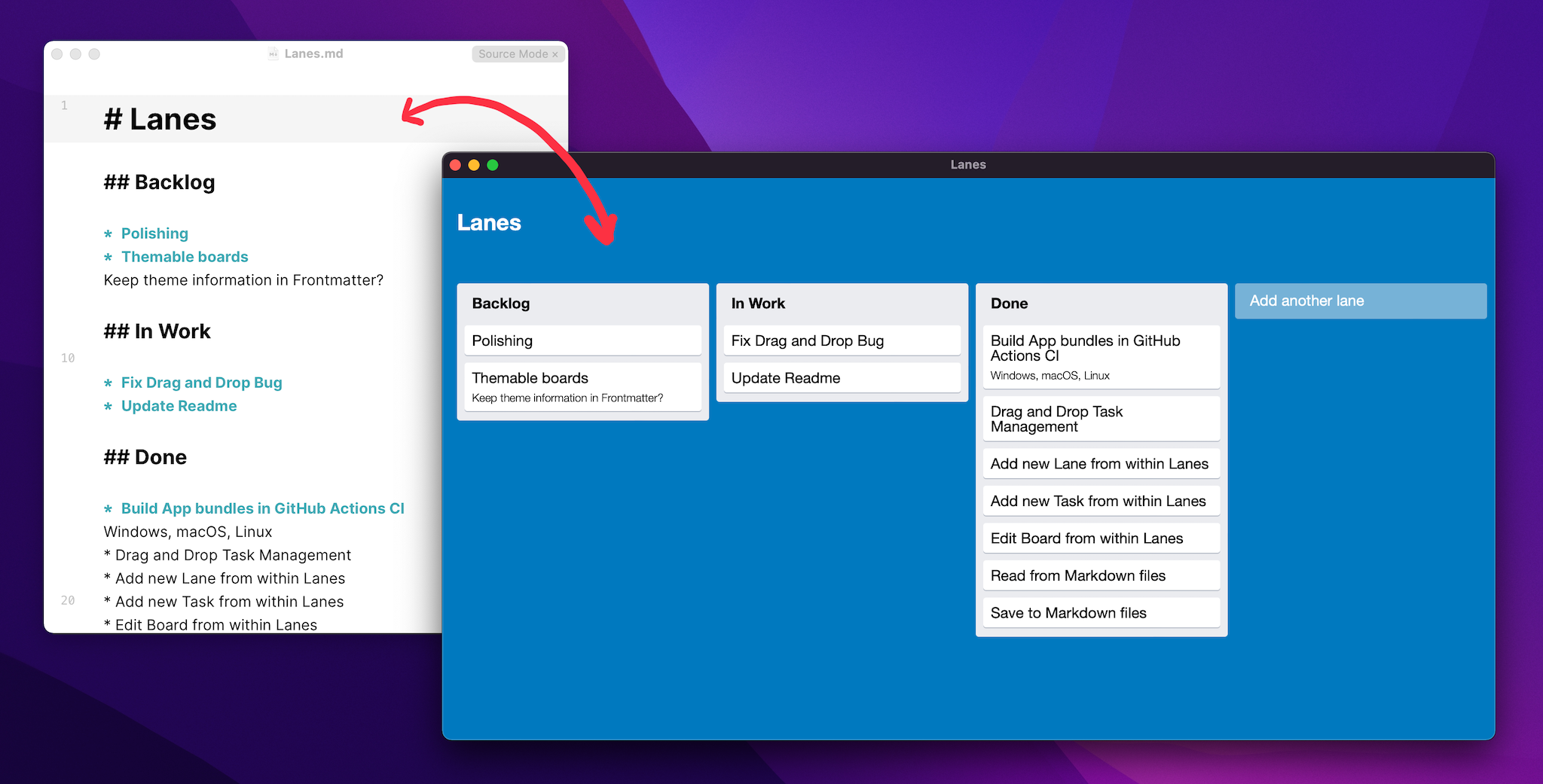Click '* Add new Lane from within Lanes' editor line
The height and width of the screenshot is (784, 1543).
point(225,578)
